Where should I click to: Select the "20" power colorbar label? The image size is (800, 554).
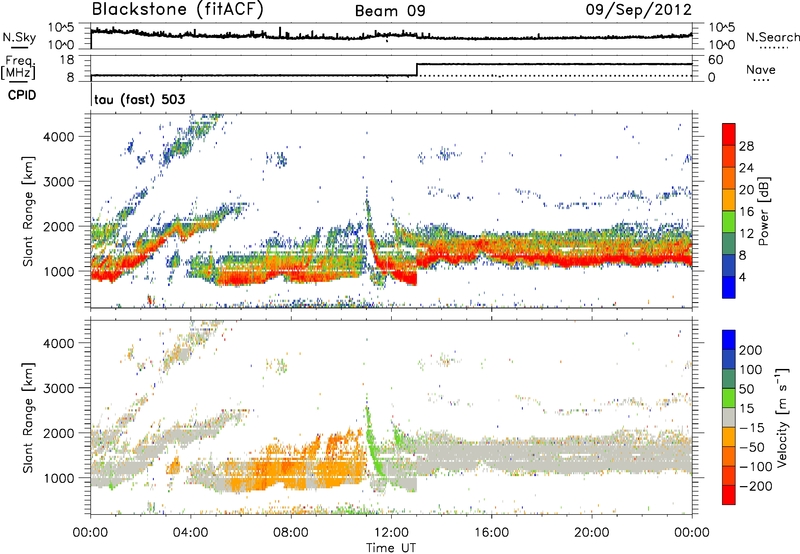pos(746,190)
